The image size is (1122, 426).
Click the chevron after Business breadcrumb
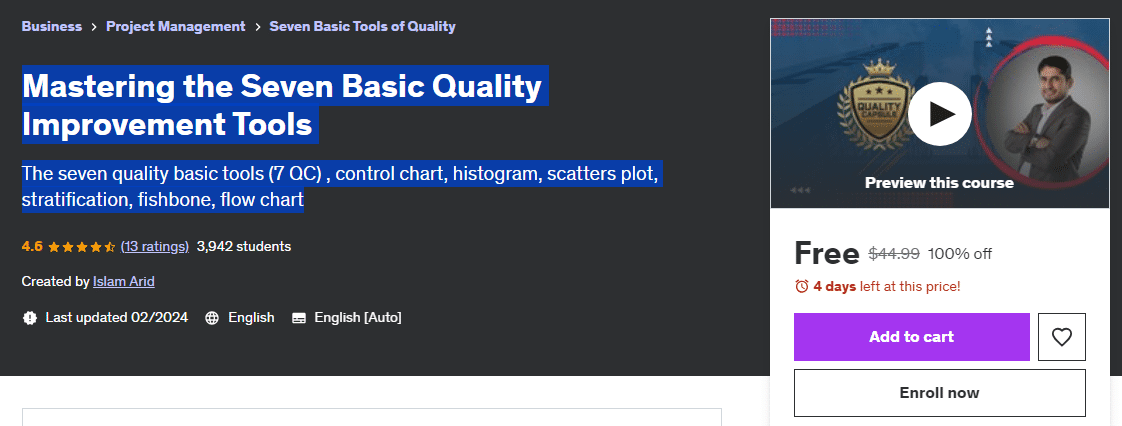tap(94, 27)
